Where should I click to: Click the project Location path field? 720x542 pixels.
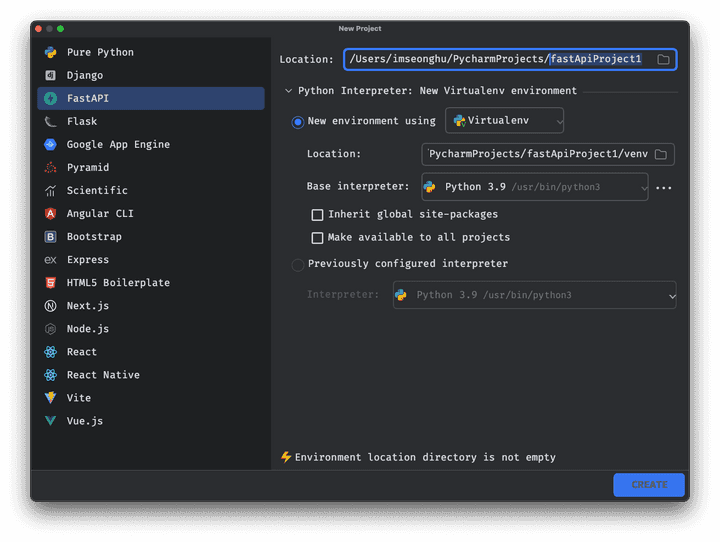(510, 59)
